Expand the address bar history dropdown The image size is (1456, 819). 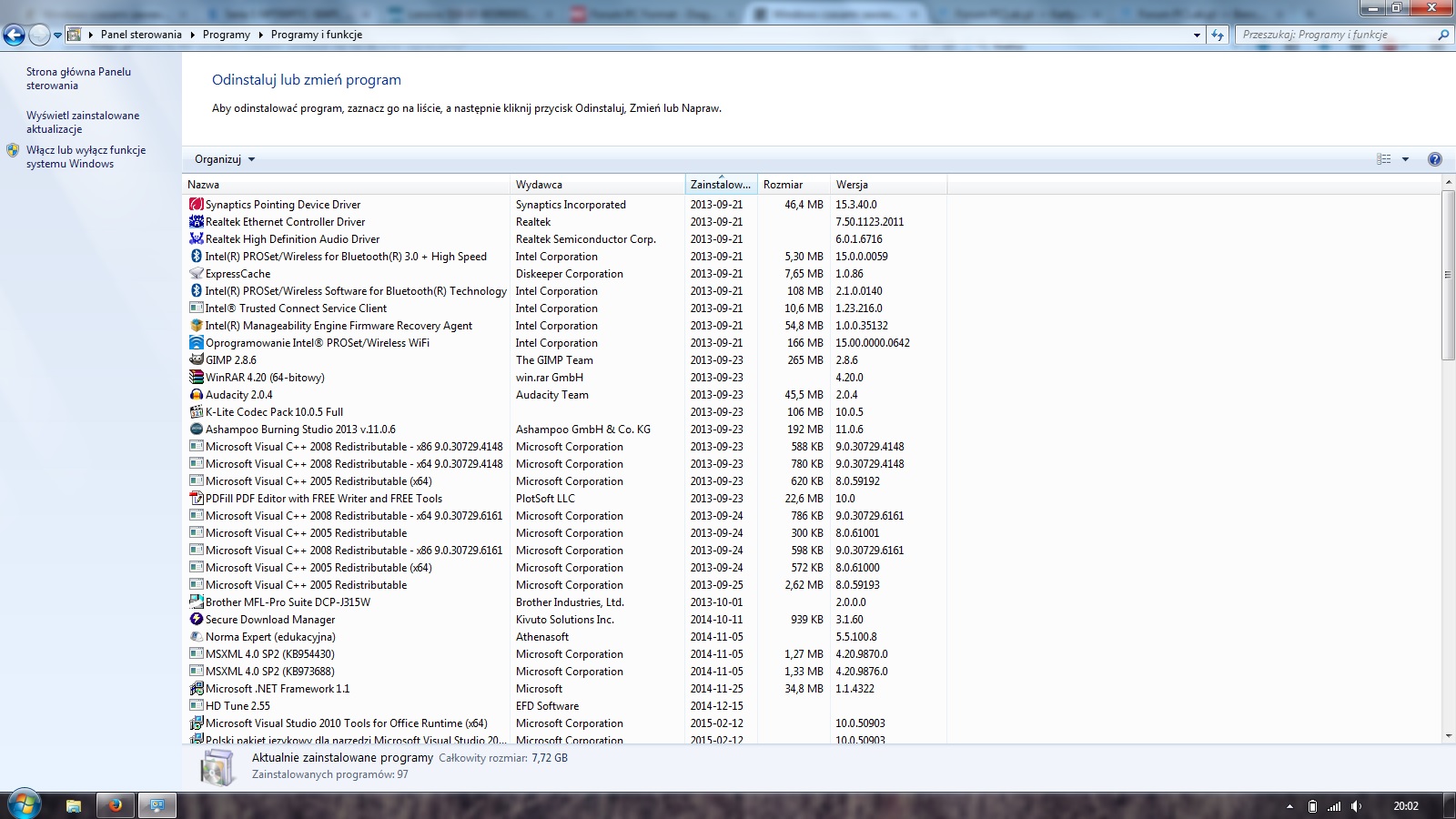[x=1197, y=35]
